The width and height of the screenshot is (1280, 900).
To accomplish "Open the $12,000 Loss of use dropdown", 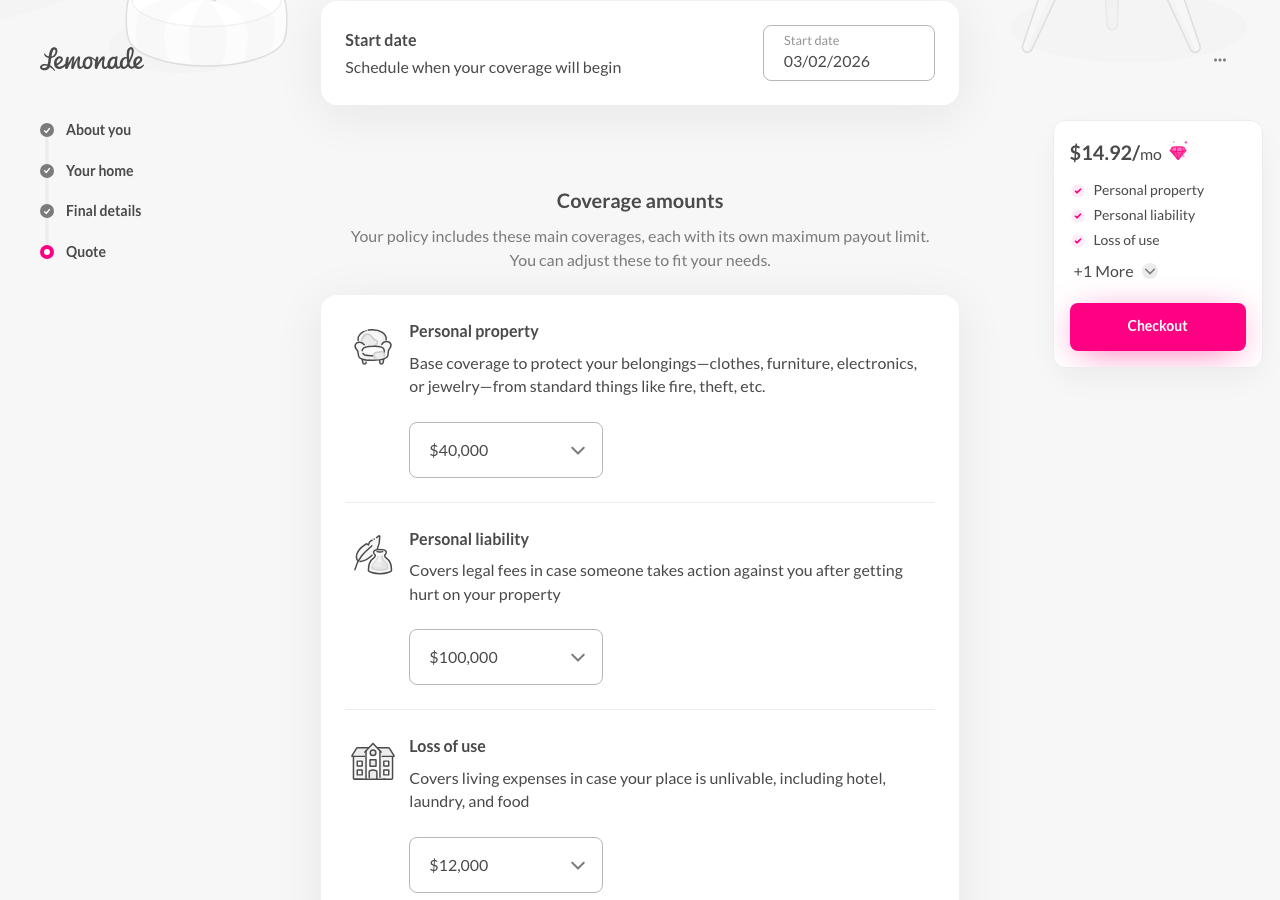I will tap(505, 864).
